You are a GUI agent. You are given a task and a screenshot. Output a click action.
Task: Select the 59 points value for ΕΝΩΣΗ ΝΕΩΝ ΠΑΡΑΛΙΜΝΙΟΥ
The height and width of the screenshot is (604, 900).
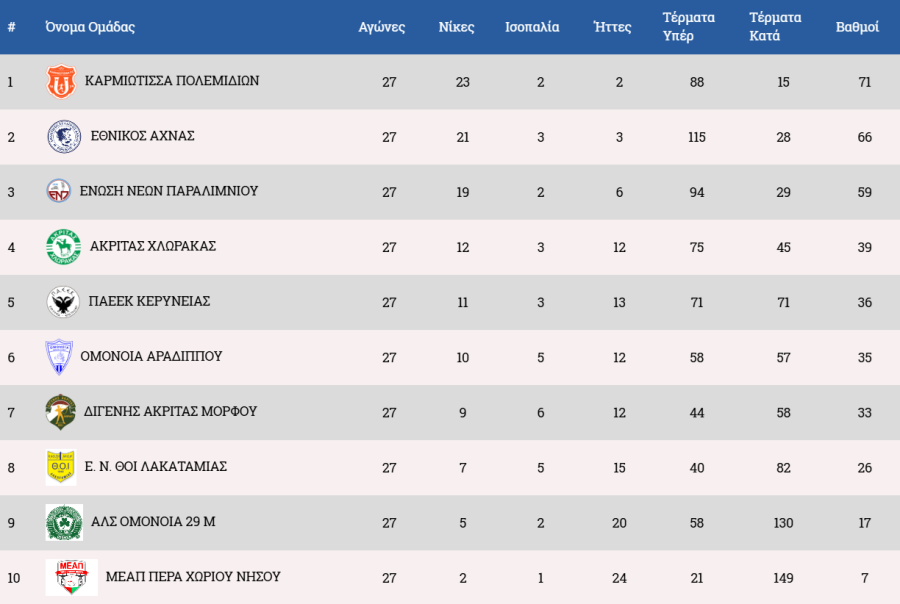[x=864, y=192]
